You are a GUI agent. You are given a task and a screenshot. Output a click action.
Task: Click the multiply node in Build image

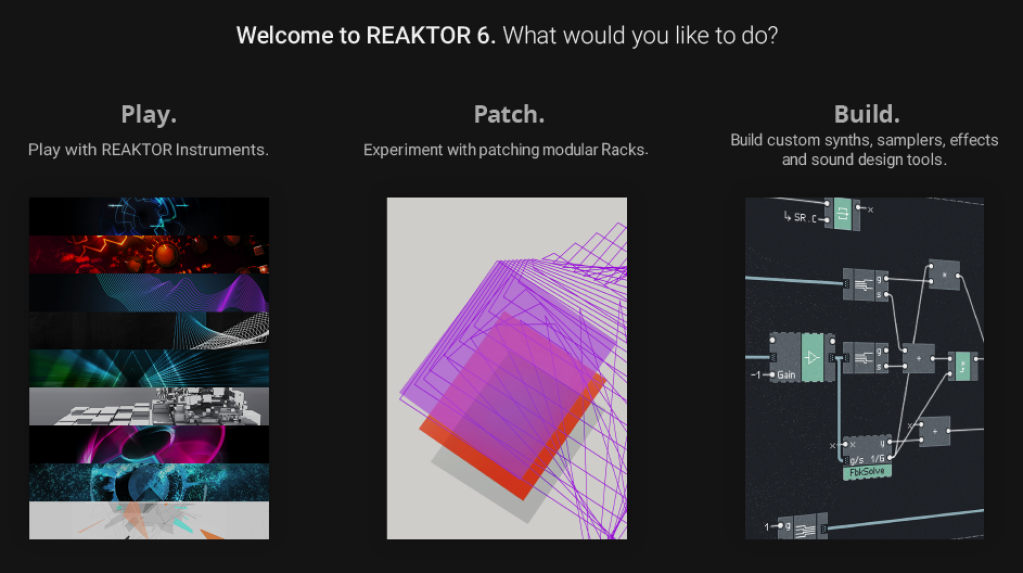click(x=943, y=274)
